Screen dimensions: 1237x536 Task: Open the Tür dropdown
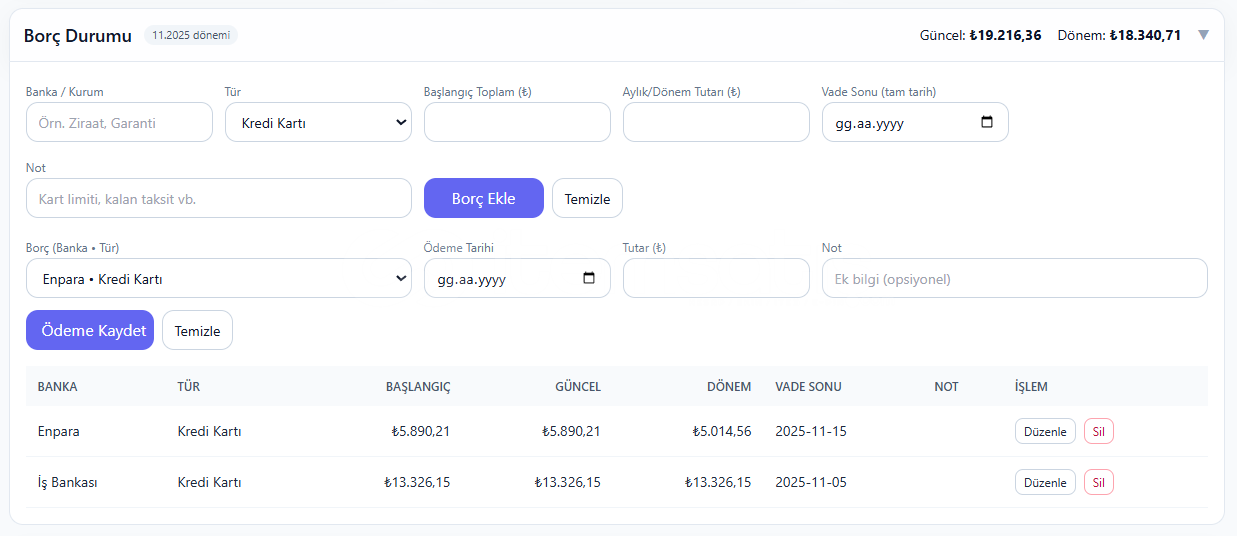click(x=318, y=122)
